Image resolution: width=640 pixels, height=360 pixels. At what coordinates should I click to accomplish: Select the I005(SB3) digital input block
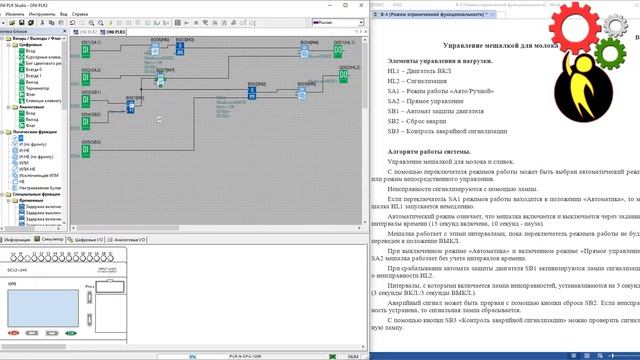point(86,150)
